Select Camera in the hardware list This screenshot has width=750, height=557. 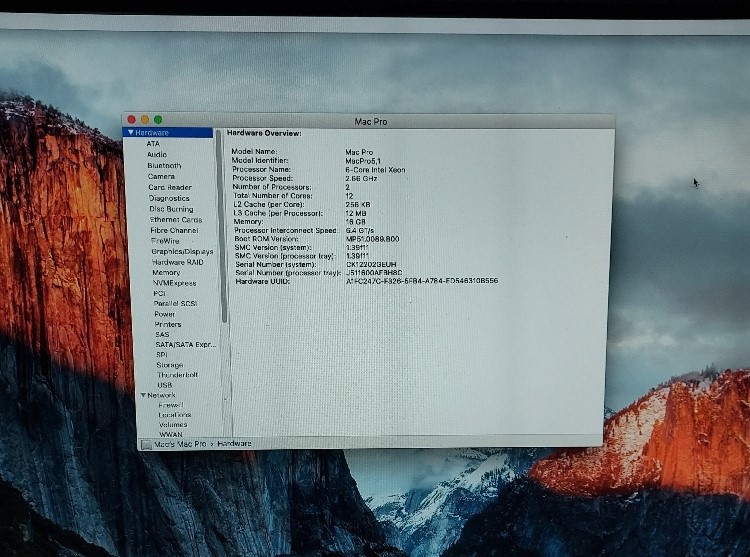click(161, 176)
